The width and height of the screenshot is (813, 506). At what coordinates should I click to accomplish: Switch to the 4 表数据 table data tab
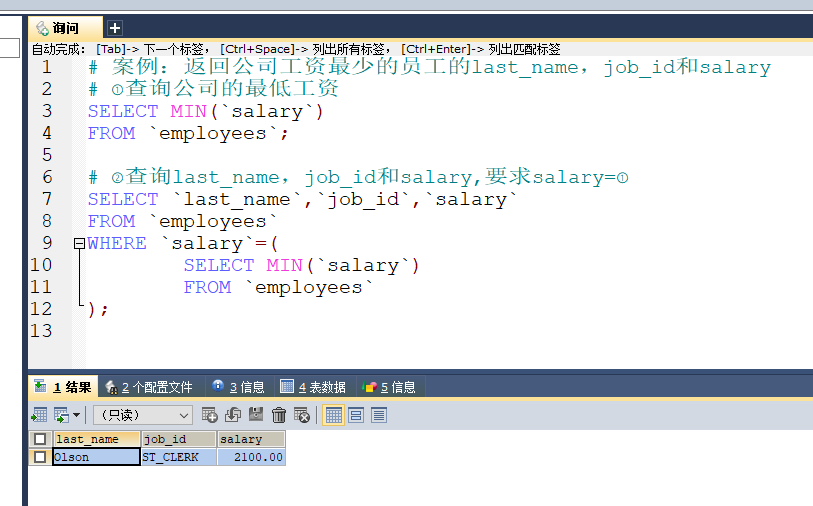click(x=313, y=387)
